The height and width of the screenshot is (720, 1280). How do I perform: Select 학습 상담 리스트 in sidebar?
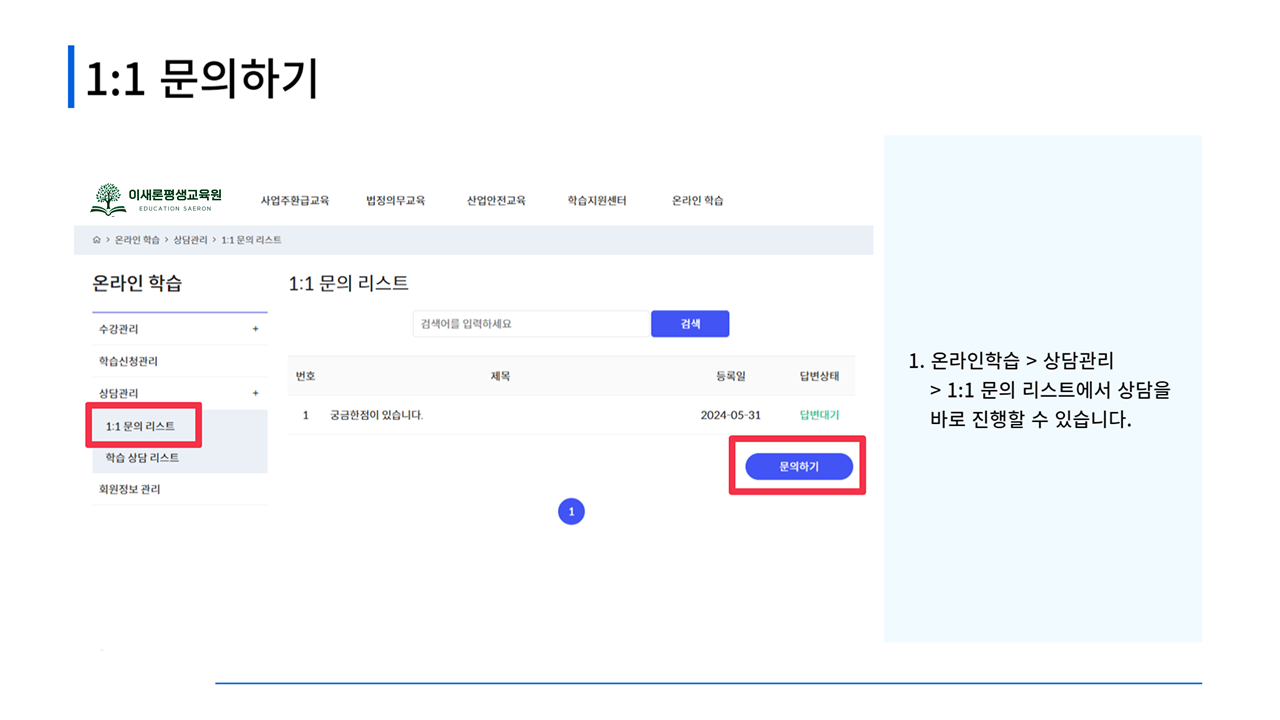click(x=142, y=457)
